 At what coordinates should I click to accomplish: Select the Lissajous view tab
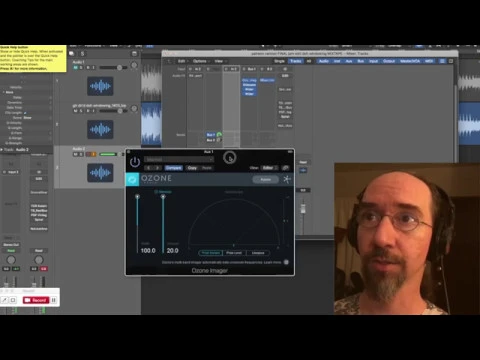point(258,253)
